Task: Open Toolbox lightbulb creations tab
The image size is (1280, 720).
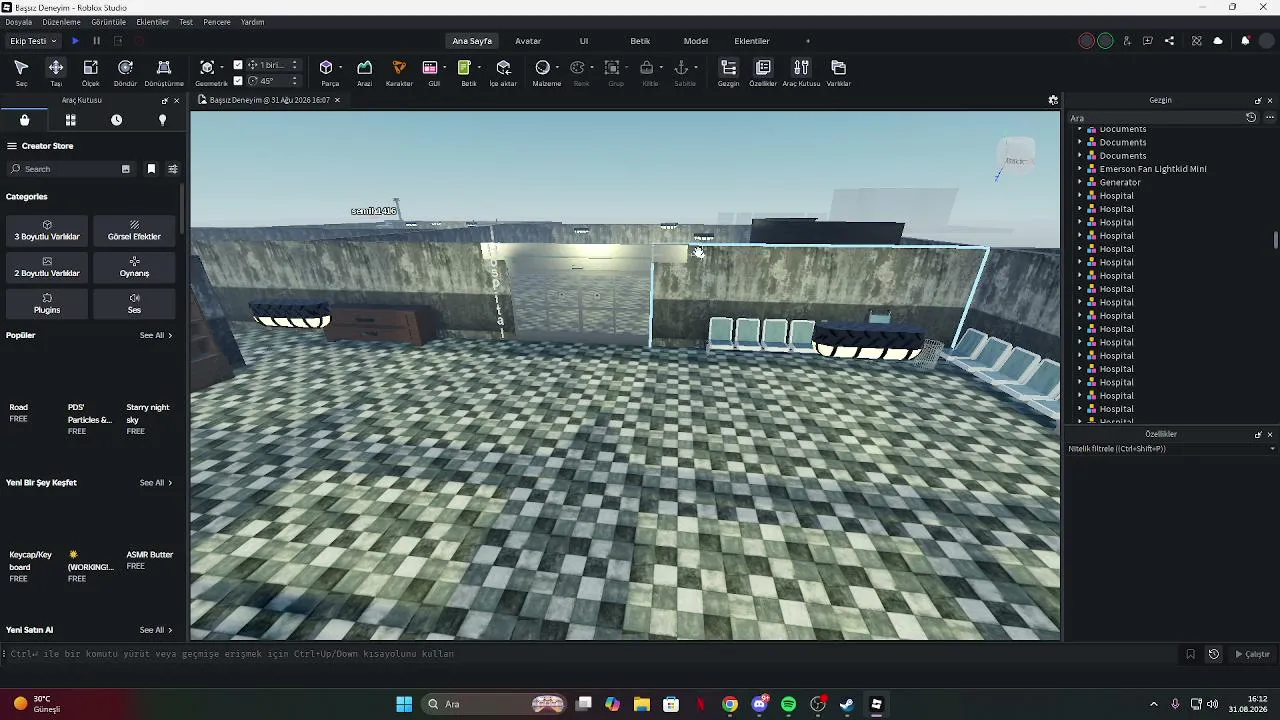Action: [x=162, y=120]
